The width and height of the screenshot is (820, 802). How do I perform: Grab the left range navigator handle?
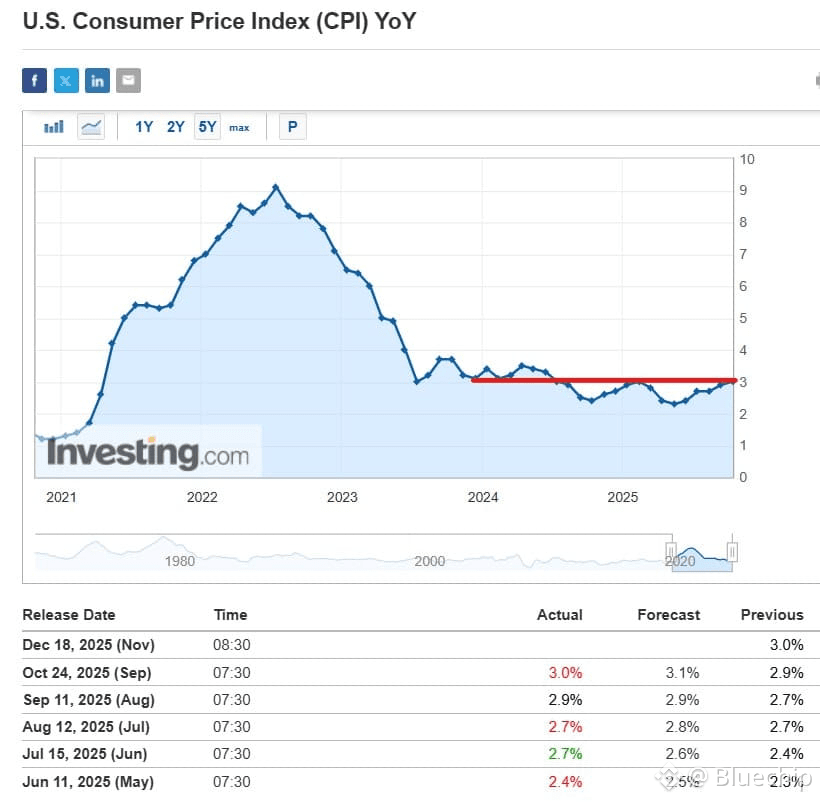[672, 552]
